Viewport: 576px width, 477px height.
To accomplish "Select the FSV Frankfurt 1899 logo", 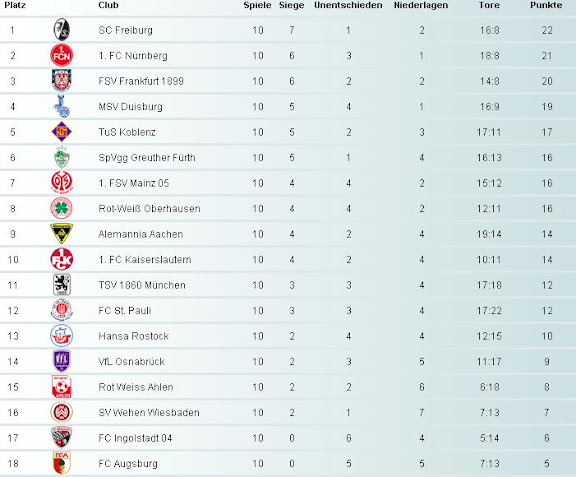I will coord(61,80).
